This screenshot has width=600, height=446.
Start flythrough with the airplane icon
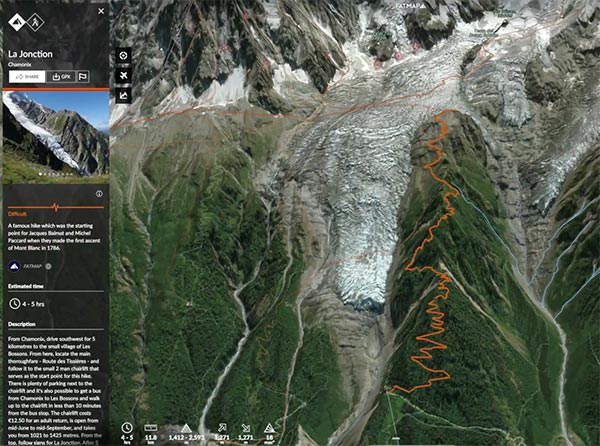click(123, 75)
